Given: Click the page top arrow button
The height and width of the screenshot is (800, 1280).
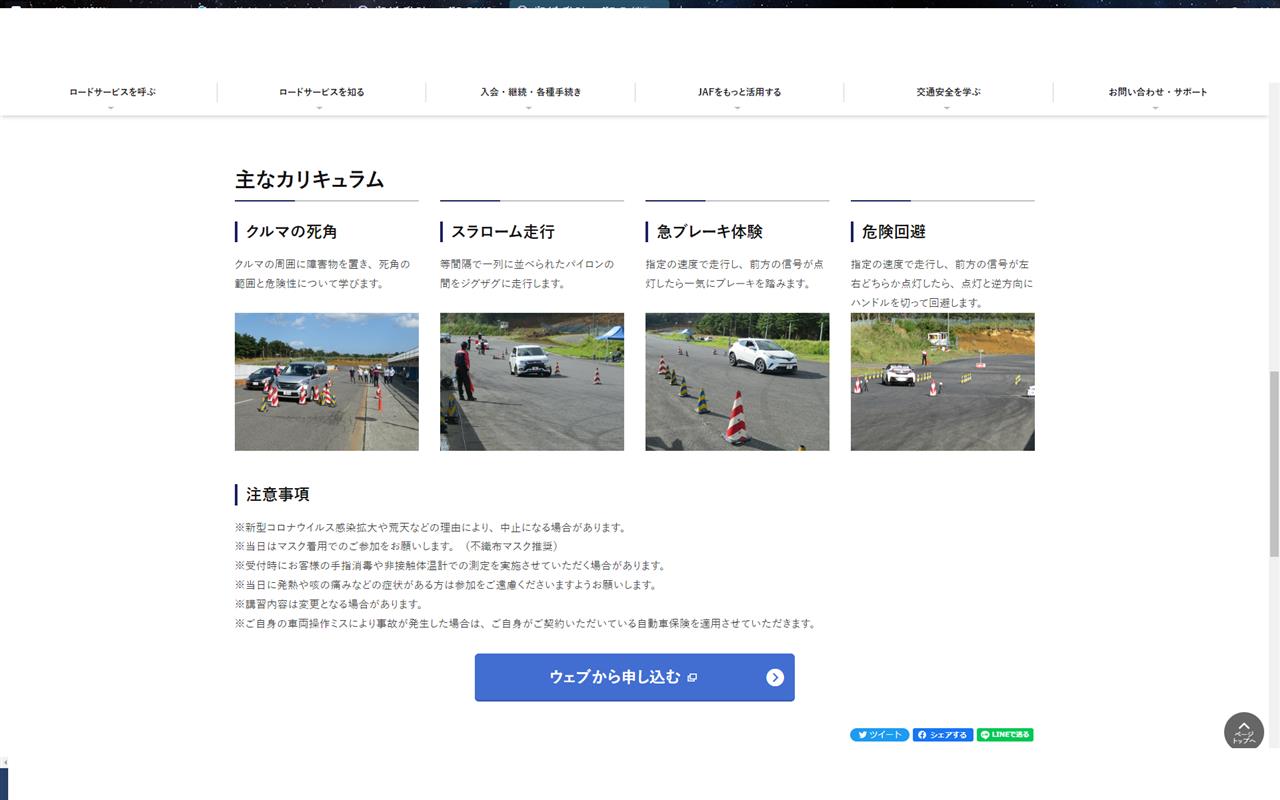Looking at the screenshot, I should (x=1243, y=731).
